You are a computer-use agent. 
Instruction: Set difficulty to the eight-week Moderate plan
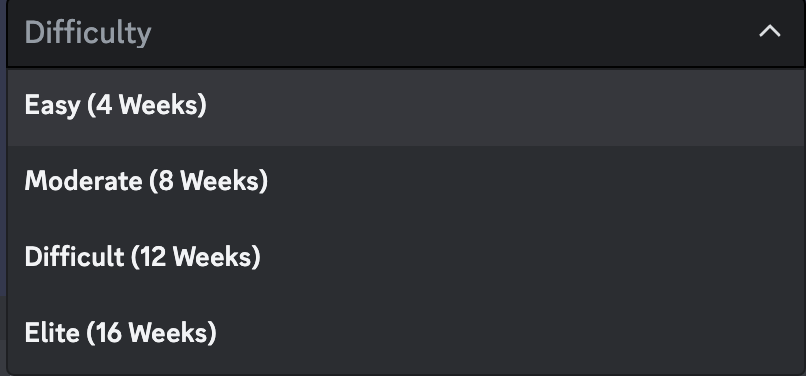click(x=406, y=182)
